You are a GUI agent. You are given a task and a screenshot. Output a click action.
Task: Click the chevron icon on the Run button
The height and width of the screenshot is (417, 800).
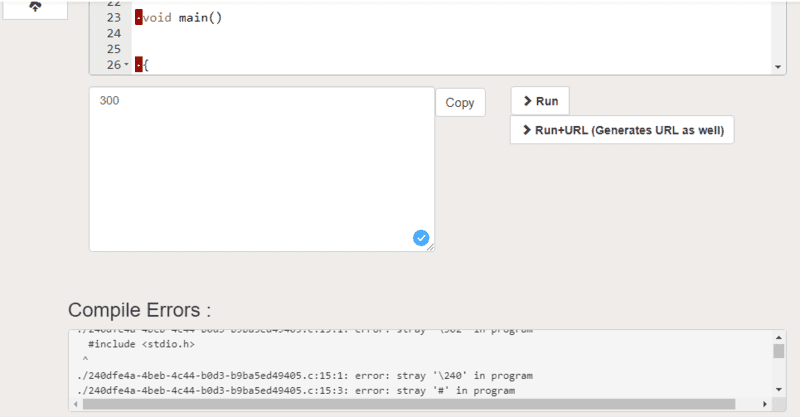click(526, 101)
